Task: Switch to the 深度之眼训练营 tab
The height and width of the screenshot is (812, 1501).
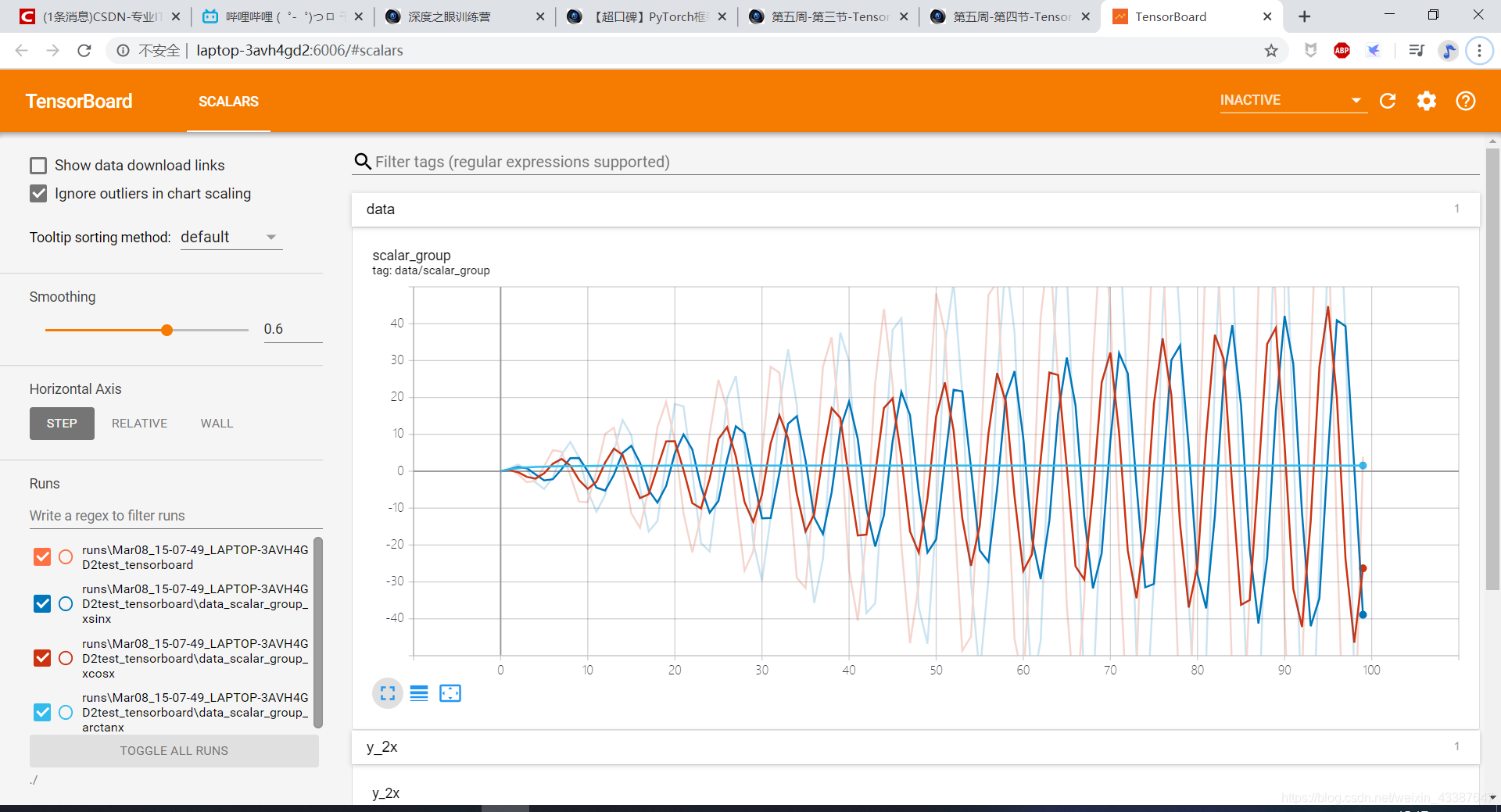Action: (x=465, y=16)
